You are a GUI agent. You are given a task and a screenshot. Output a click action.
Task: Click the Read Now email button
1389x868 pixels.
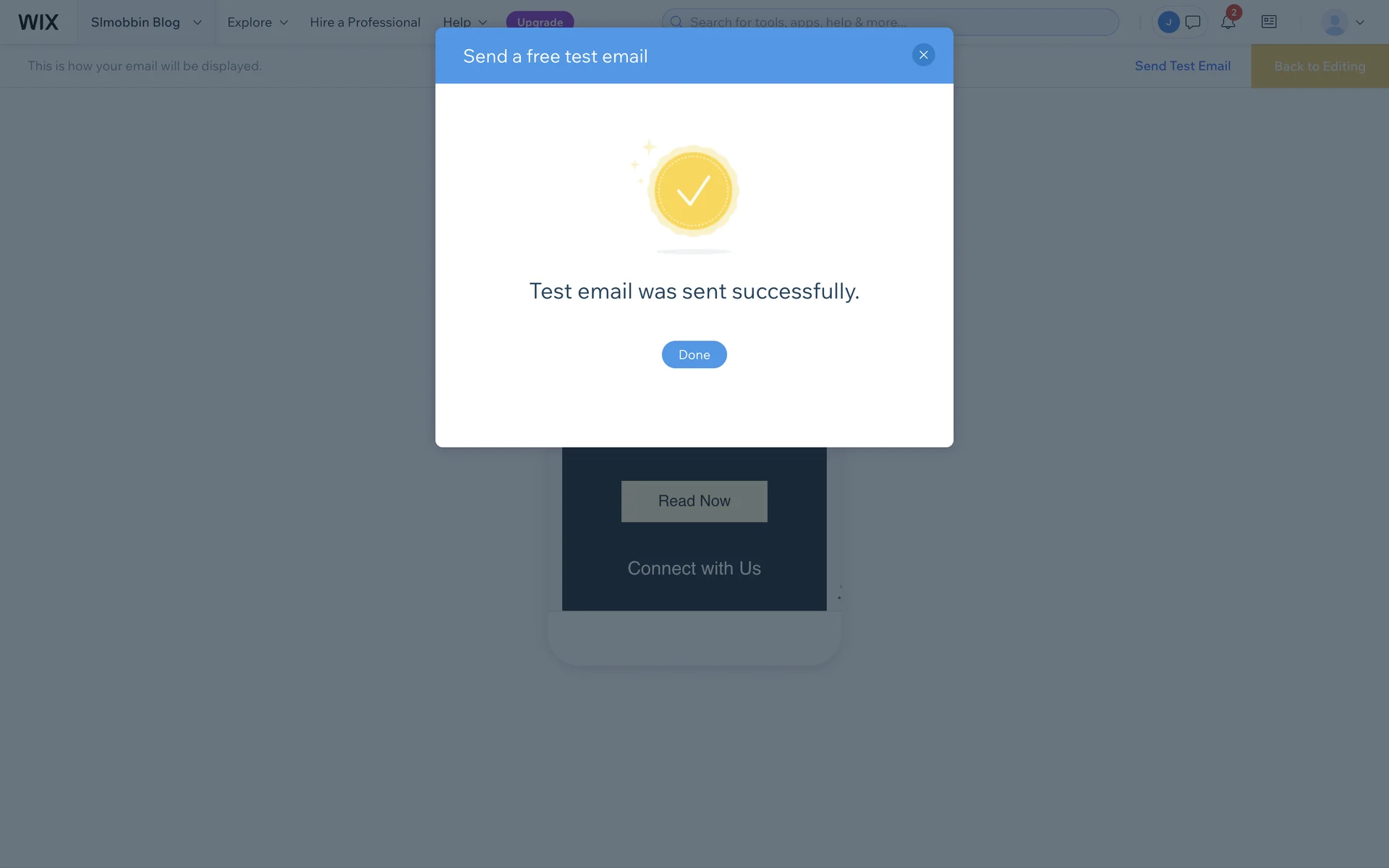tap(694, 501)
